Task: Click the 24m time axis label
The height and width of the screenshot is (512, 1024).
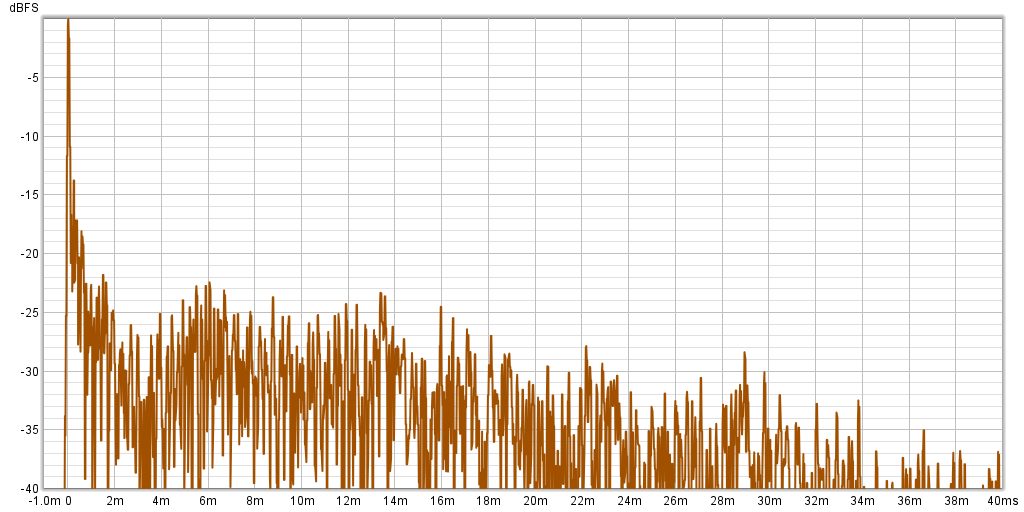Action: (629, 502)
